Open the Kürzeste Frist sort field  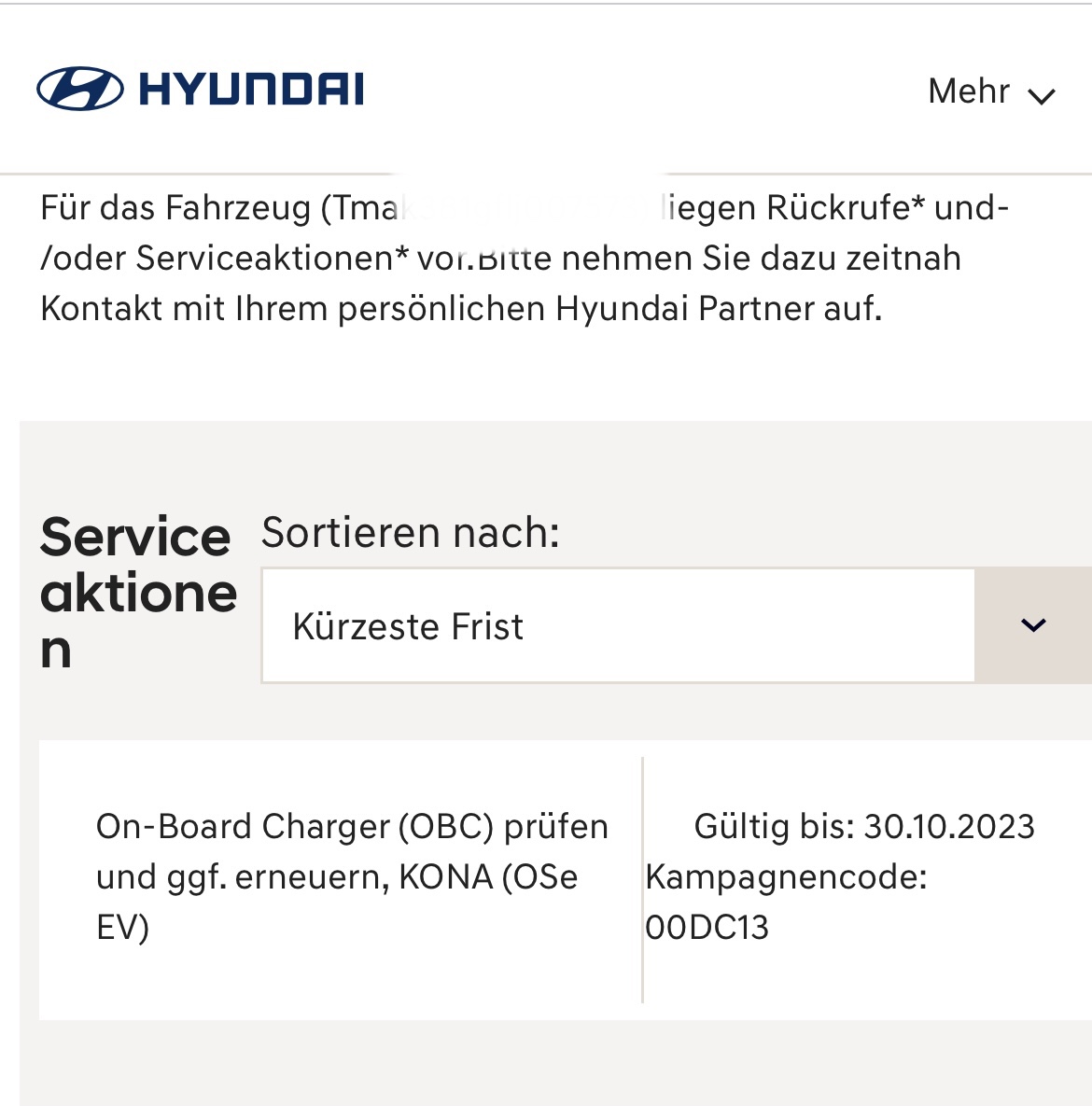point(618,626)
